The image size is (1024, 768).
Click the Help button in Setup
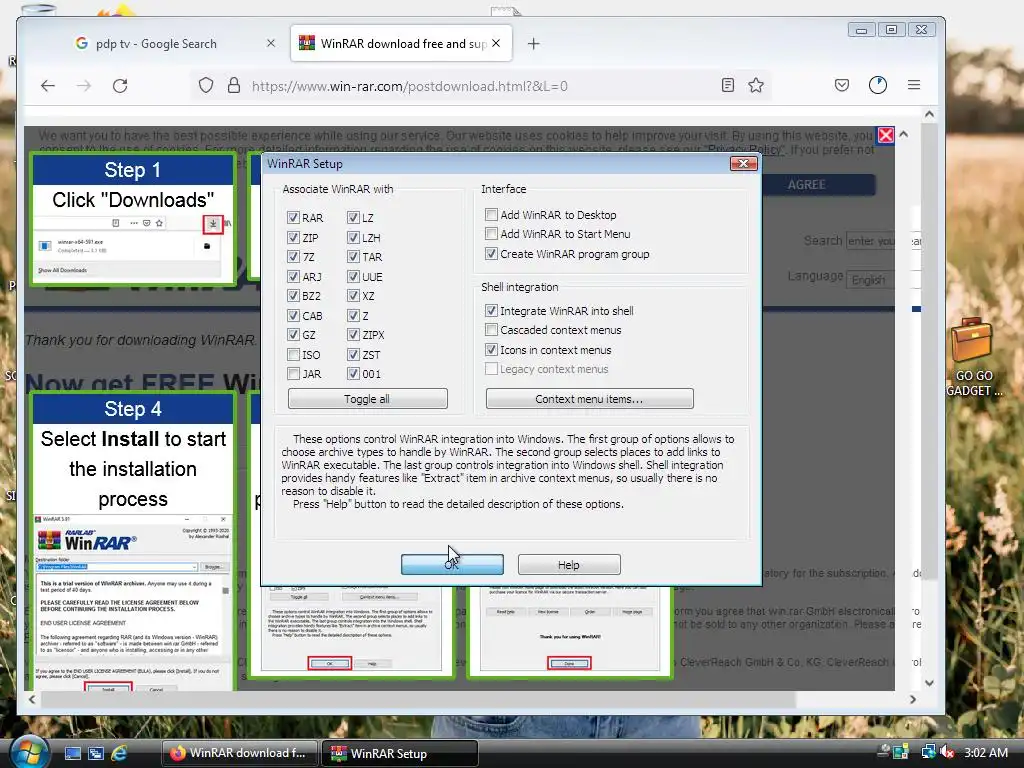(569, 564)
